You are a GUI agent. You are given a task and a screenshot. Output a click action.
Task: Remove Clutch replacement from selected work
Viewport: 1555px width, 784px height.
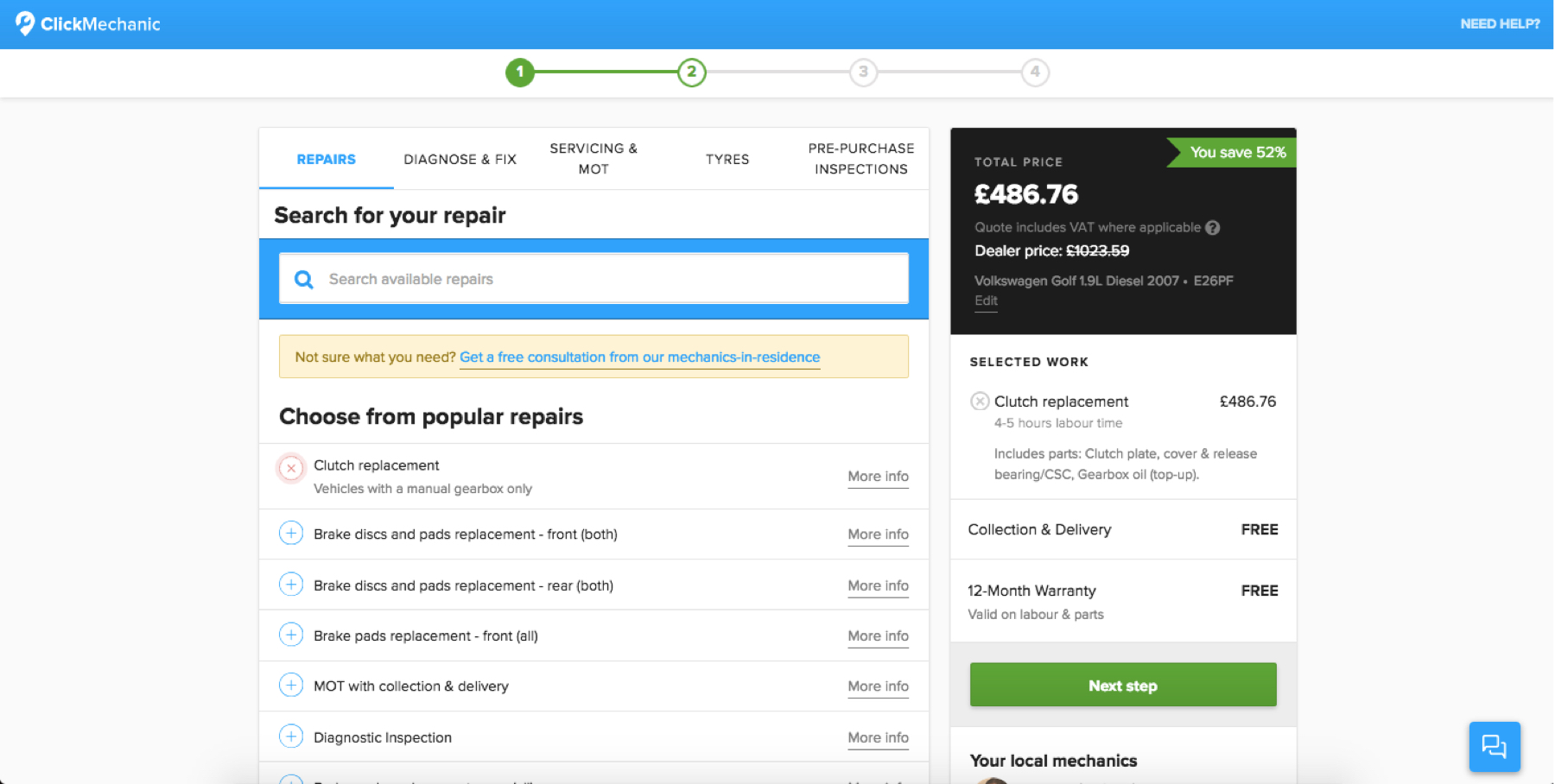click(980, 401)
